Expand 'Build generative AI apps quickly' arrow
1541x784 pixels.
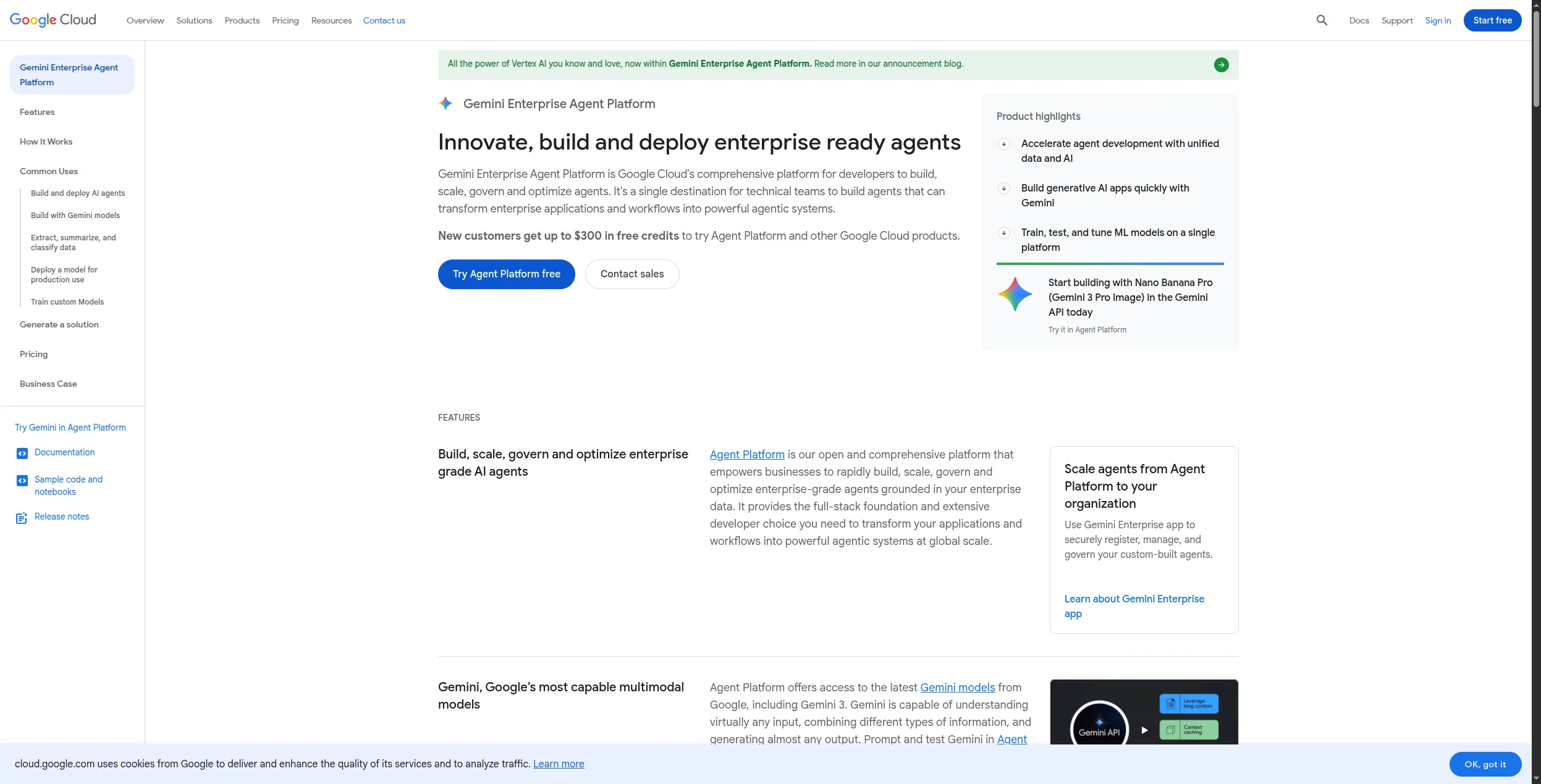click(x=1004, y=188)
